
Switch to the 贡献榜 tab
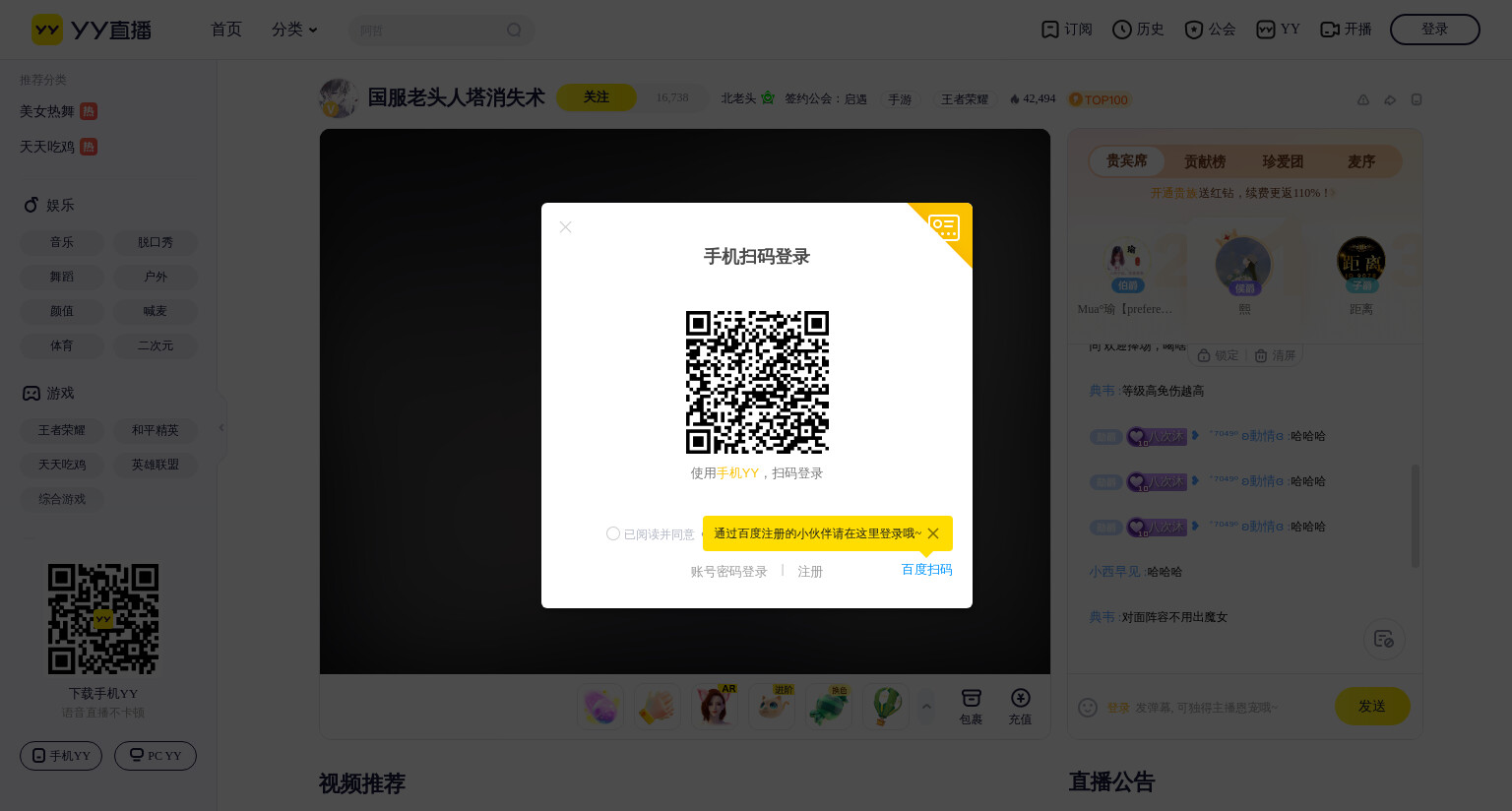tap(1205, 161)
